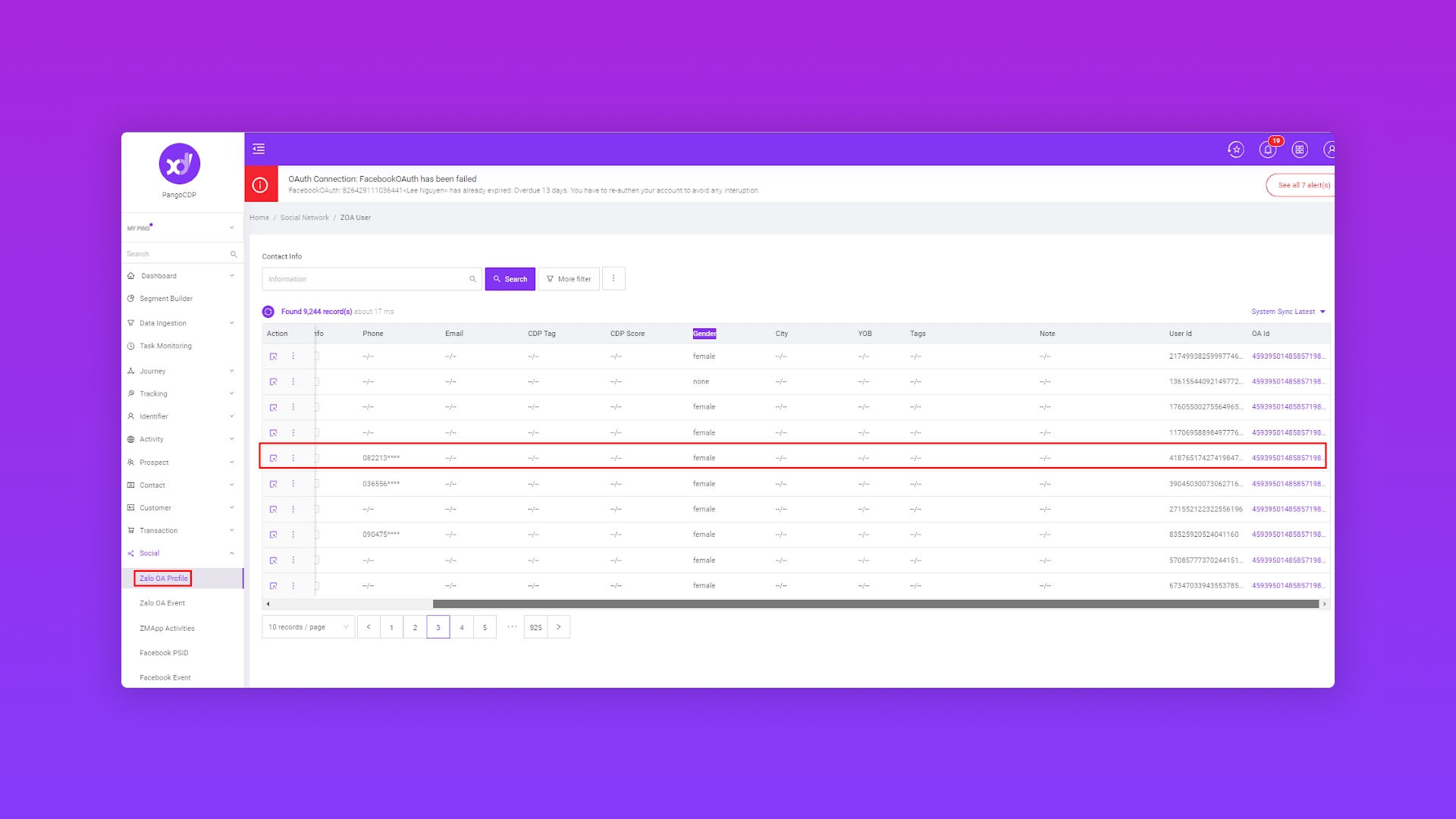The image size is (1456, 819).
Task: Tick the checkbox on the 090475**** row
Action: [x=317, y=535]
